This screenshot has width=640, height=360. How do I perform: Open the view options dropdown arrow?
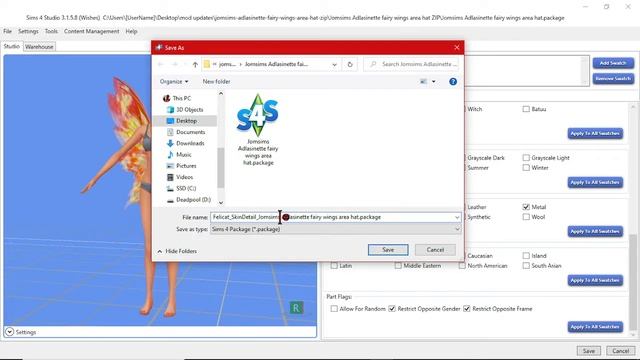tap(433, 82)
